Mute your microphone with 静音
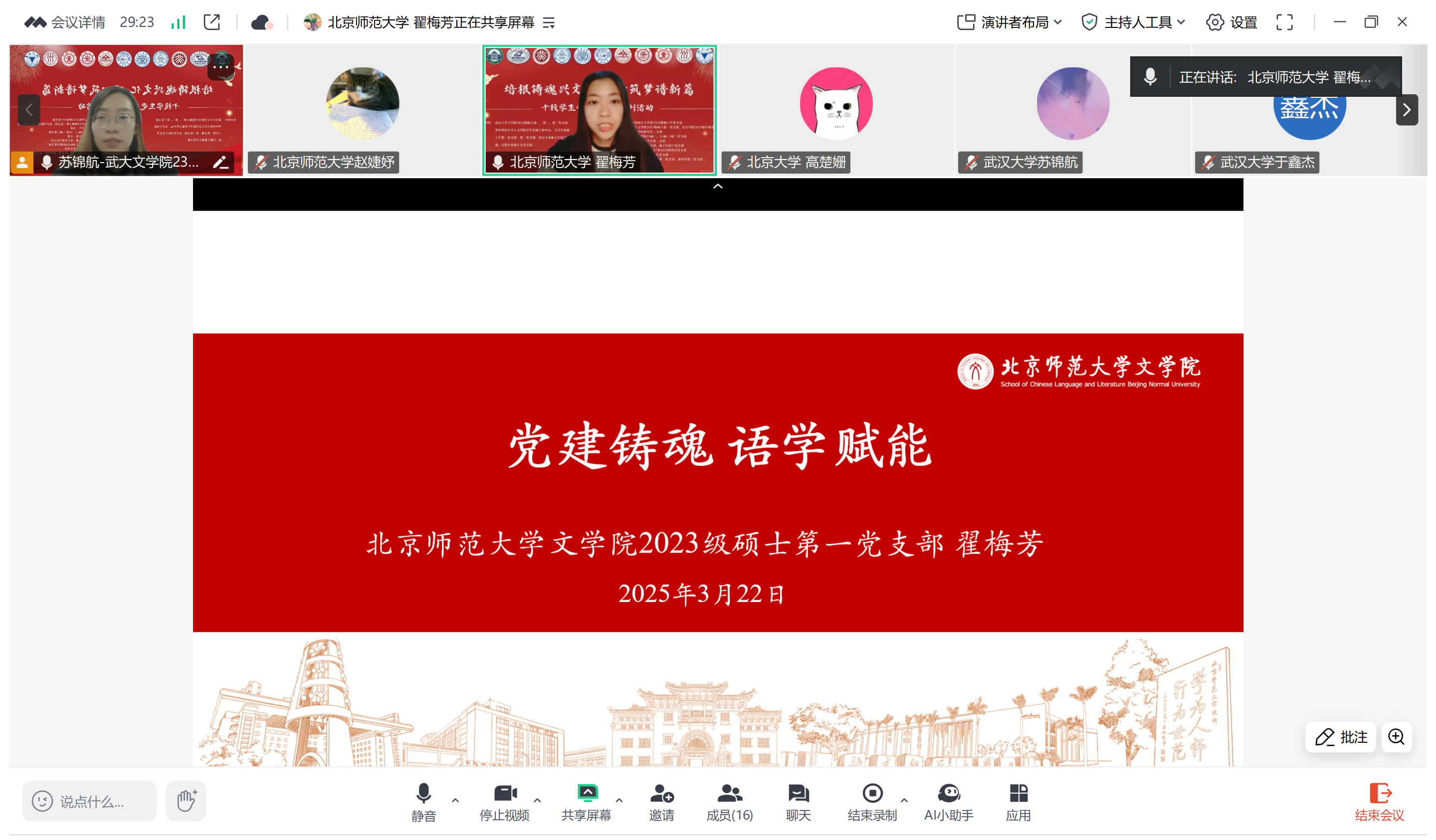 coord(423,800)
